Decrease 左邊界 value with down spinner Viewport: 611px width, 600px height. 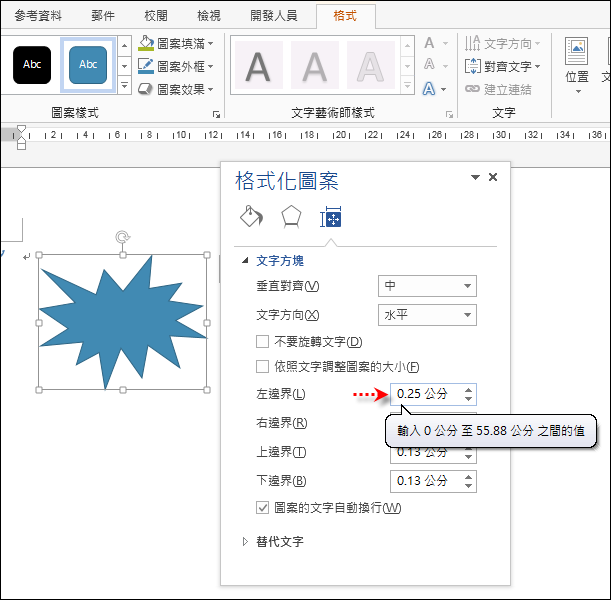(469, 399)
